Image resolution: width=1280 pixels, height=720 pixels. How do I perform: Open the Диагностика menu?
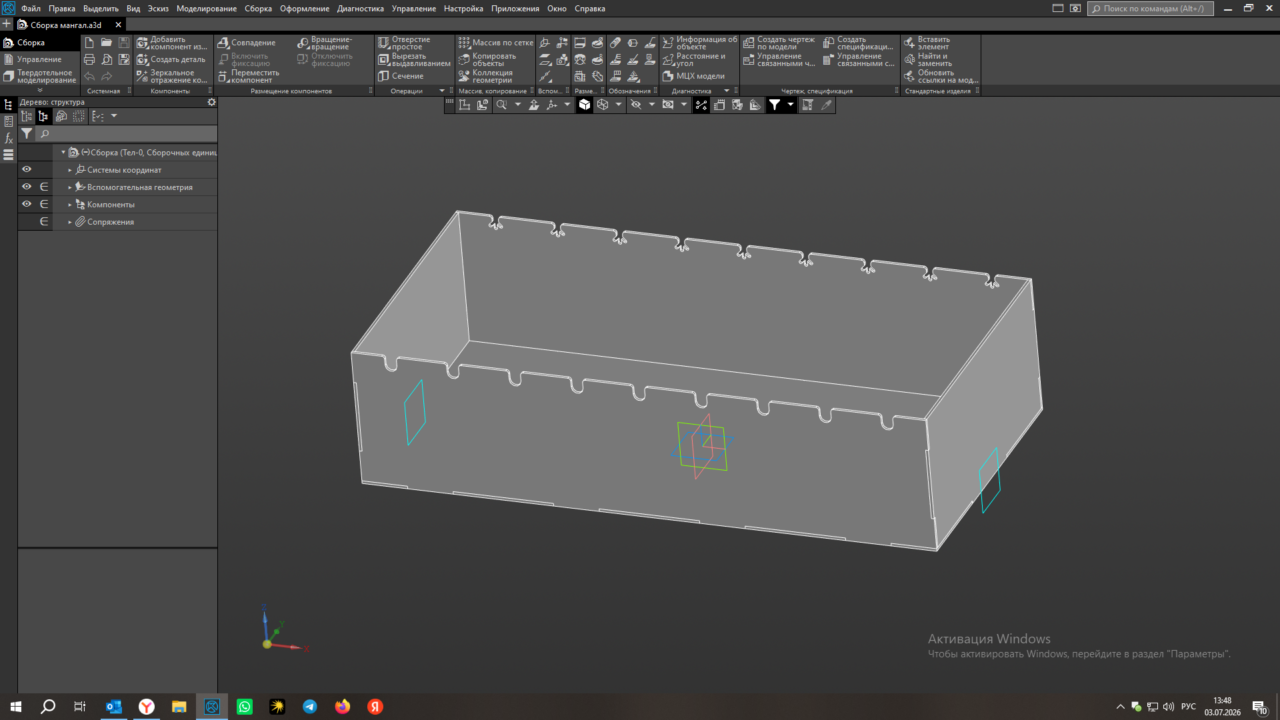(x=361, y=8)
